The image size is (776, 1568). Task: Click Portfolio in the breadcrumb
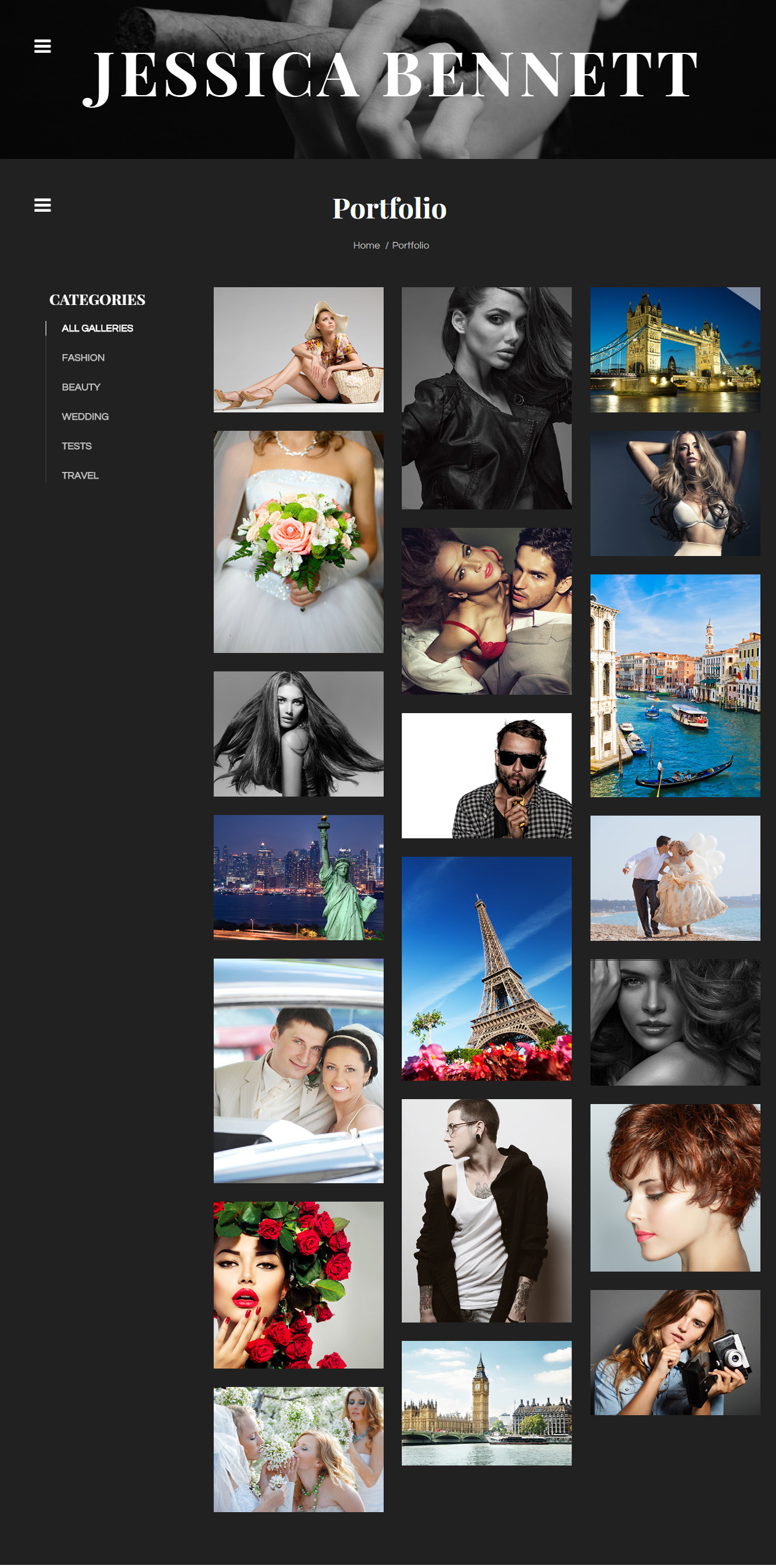pyautogui.click(x=411, y=245)
